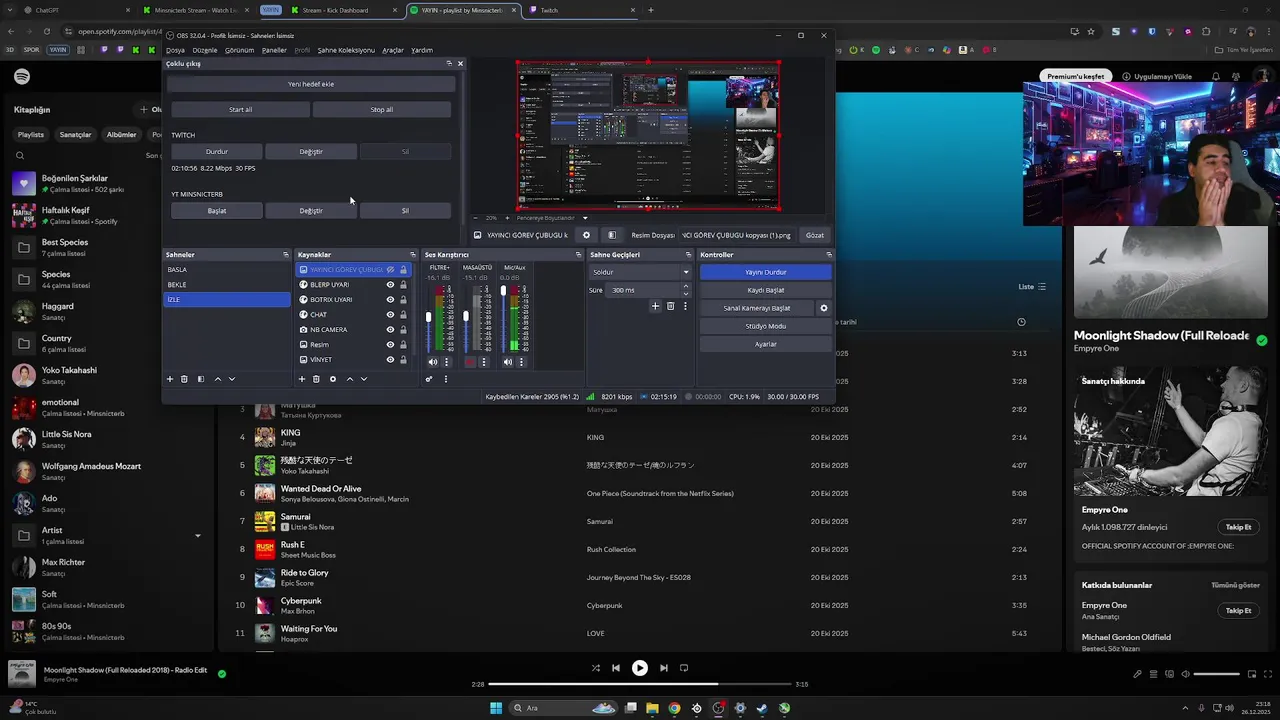1280x720 pixels.
Task: Stop Twitch output with Durdur
Action: point(217,152)
